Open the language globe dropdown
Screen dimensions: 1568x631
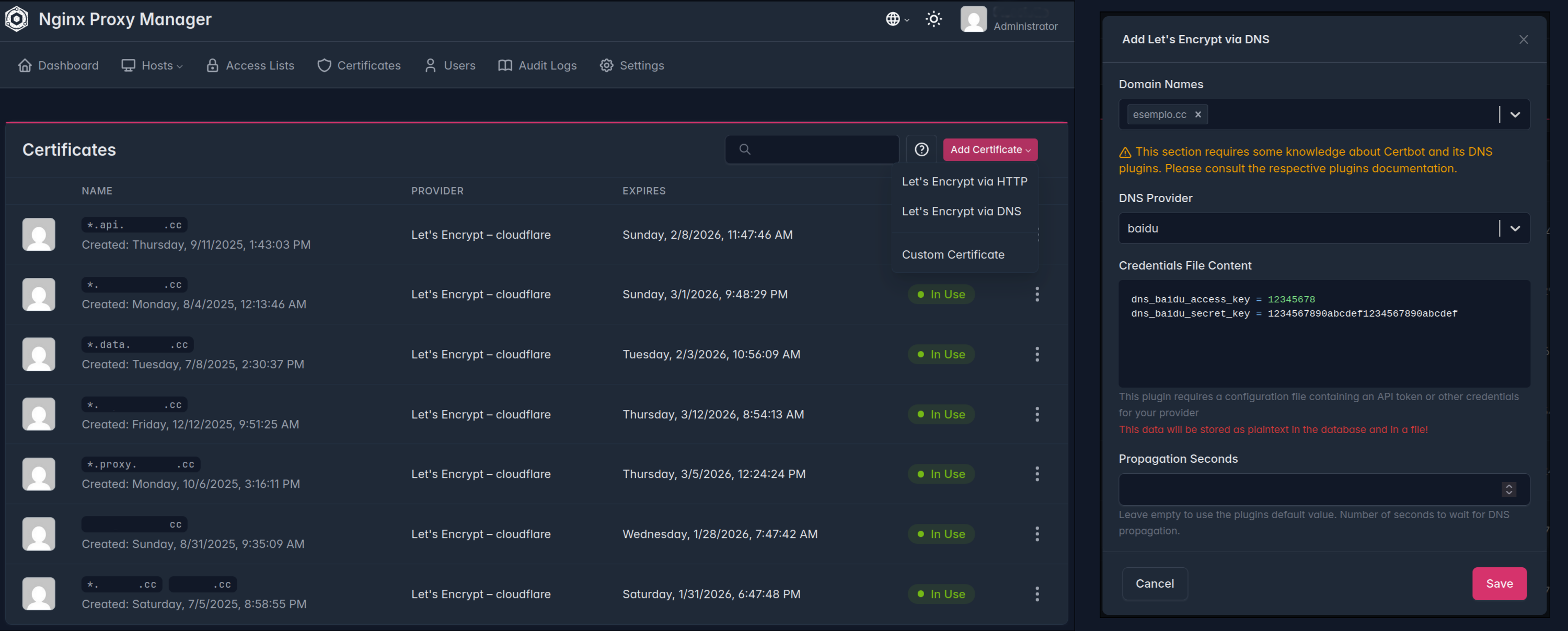(x=896, y=19)
